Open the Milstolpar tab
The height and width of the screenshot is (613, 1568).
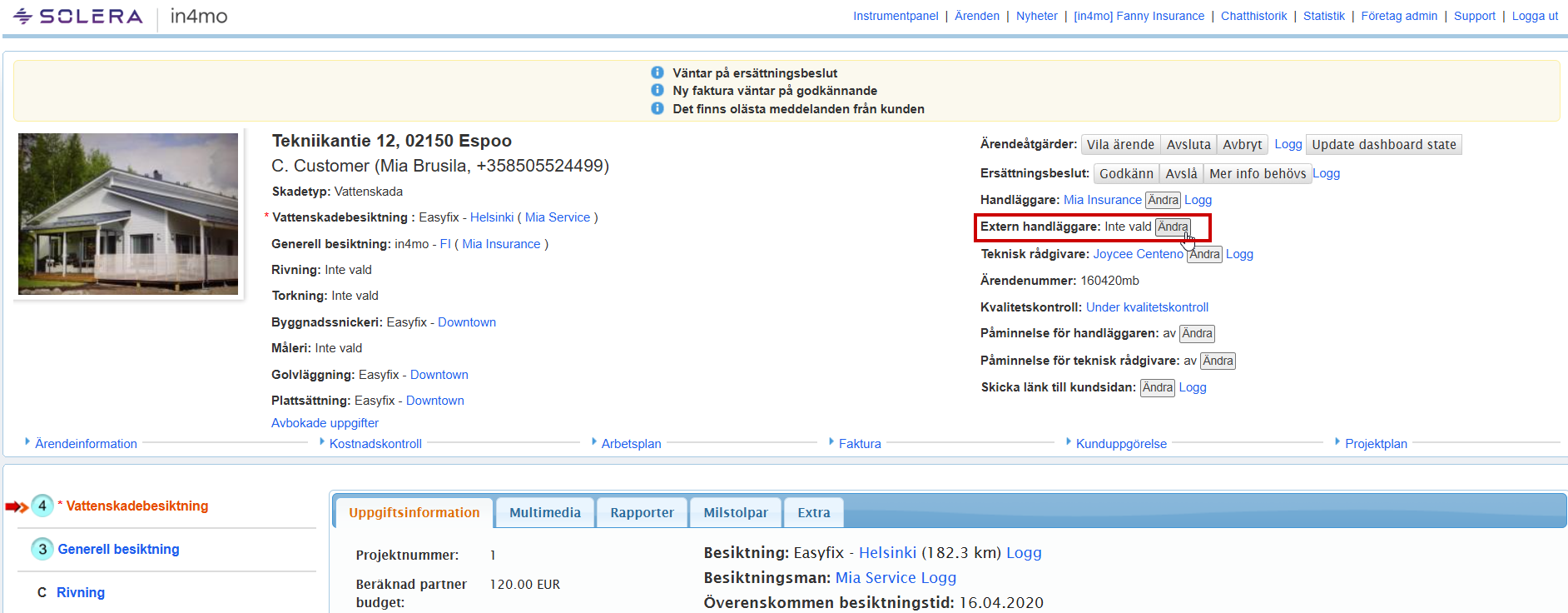[735, 513]
